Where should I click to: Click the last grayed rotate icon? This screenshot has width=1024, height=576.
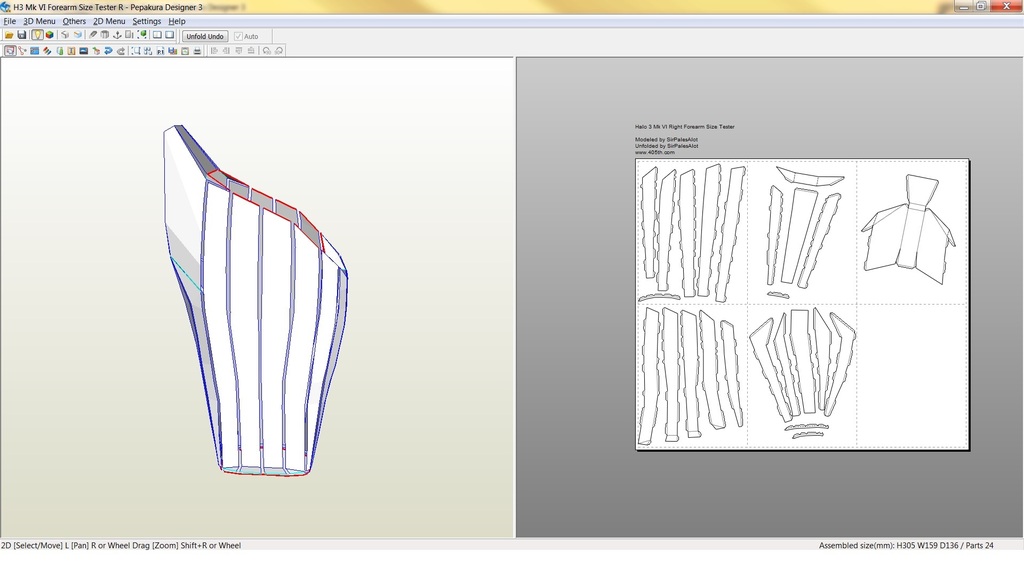279,50
